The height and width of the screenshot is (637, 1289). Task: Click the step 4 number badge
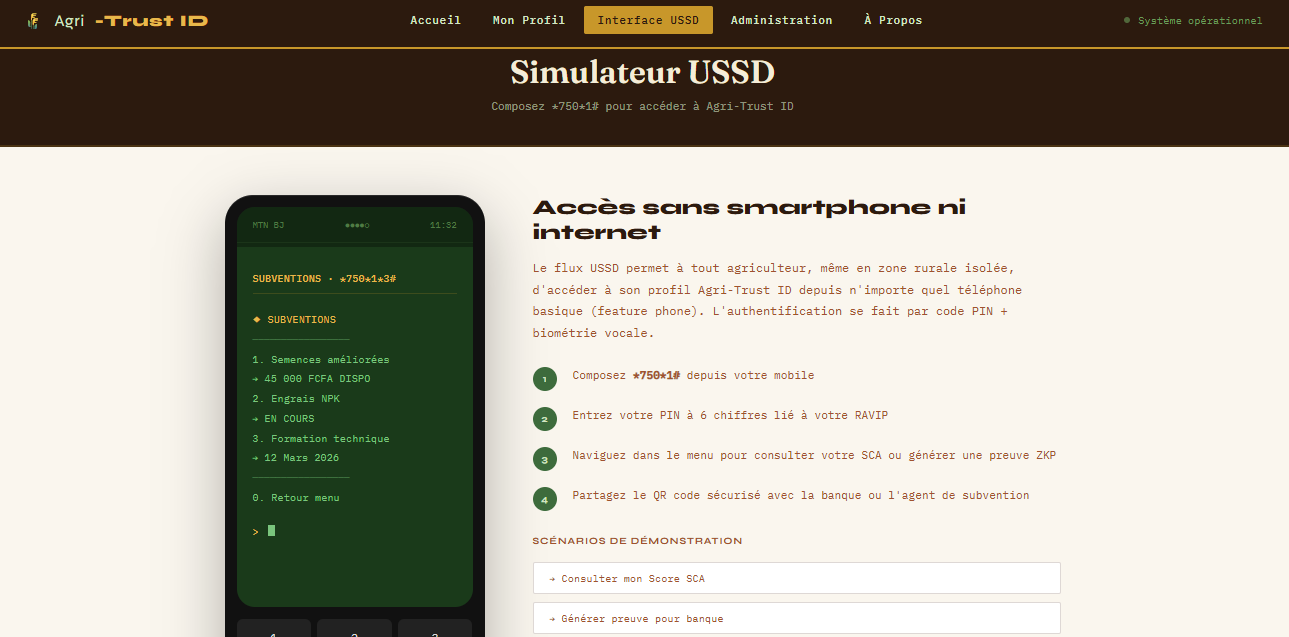click(545, 499)
